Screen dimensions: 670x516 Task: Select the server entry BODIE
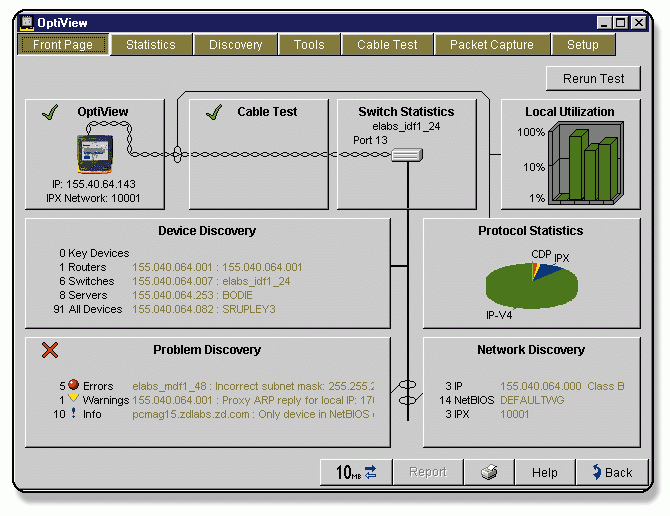(x=192, y=295)
